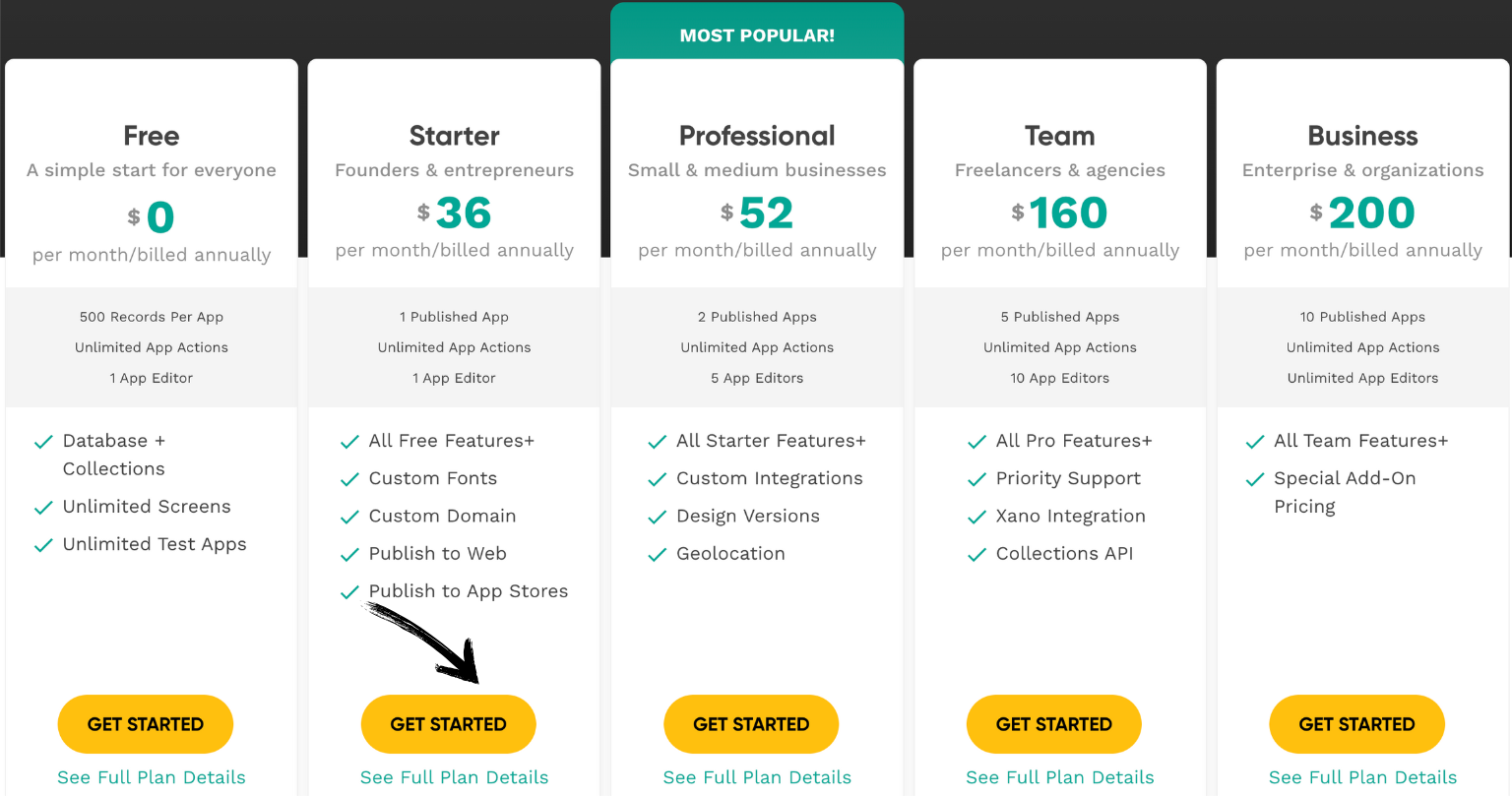Click the checkmark beside Unlimited Screens

click(x=43, y=507)
